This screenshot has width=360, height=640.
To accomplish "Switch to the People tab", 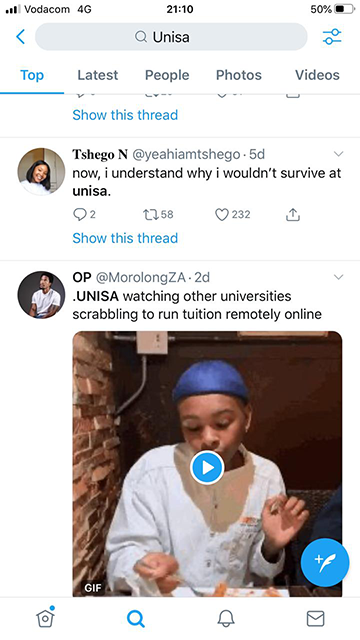I will click(x=167, y=75).
